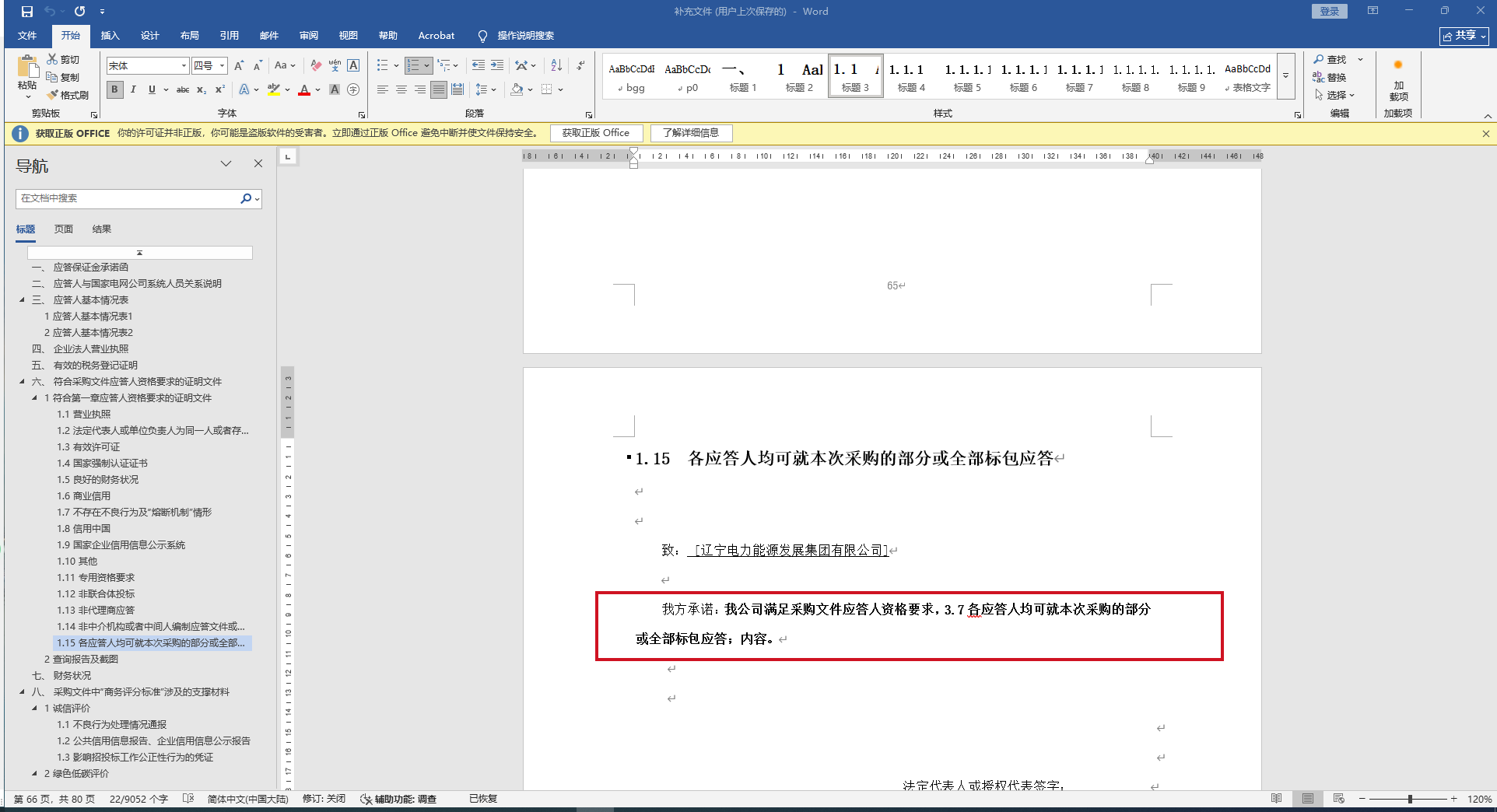Switch to read mode view in status bar
1497x812 pixels.
coord(1276,799)
